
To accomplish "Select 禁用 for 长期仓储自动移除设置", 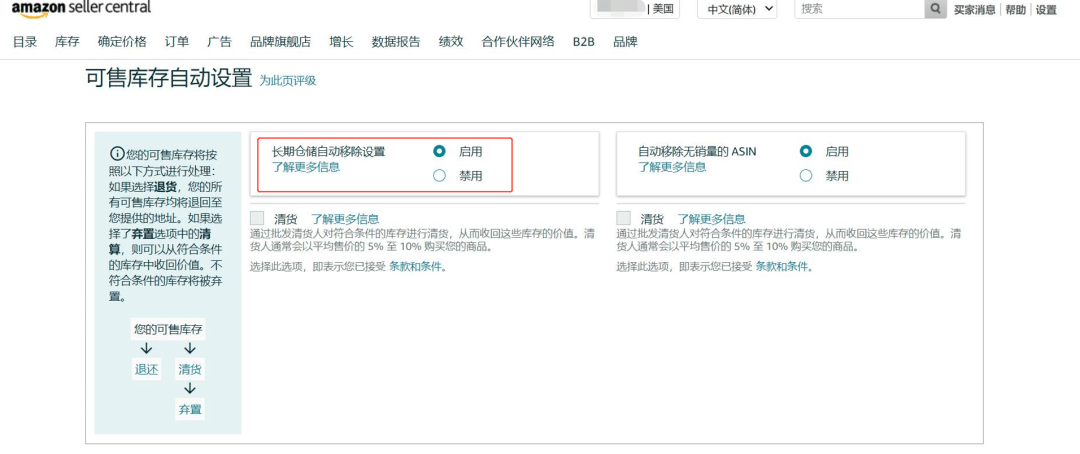I will point(440,176).
